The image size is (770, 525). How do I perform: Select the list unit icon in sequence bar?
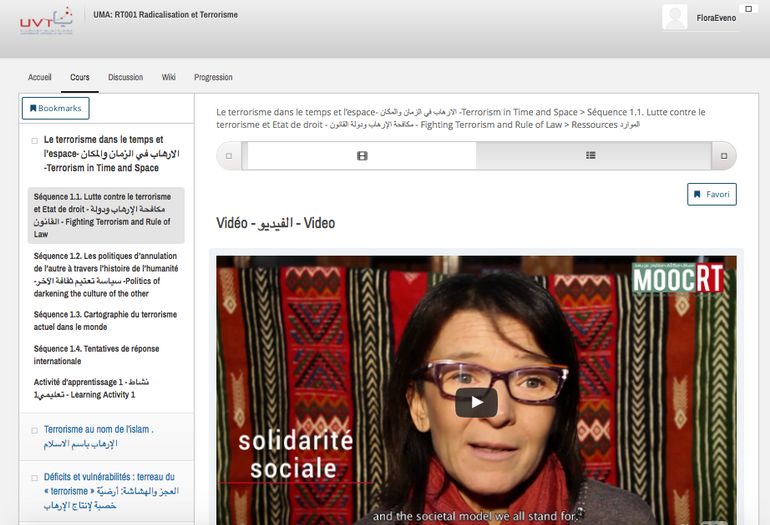[x=590, y=156]
